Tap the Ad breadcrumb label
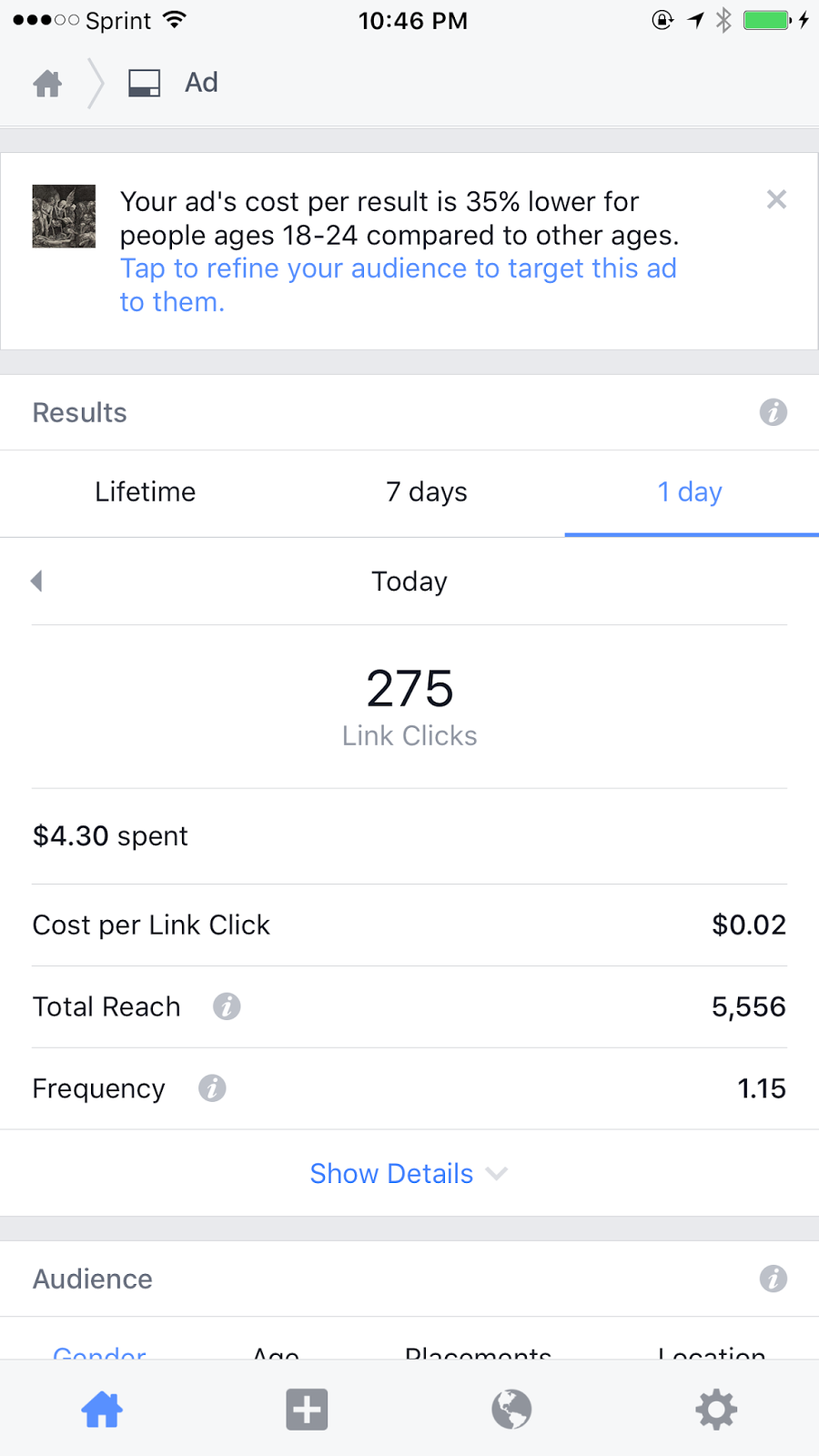Screen dimensions: 819x1456 (x=201, y=83)
